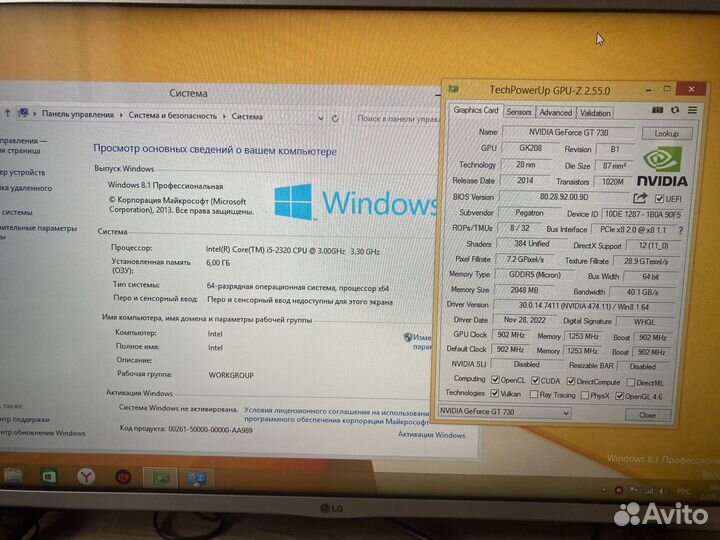This screenshot has height=540, width=720.
Task: Toggle the DirectCompute checkbox
Action: (571, 381)
